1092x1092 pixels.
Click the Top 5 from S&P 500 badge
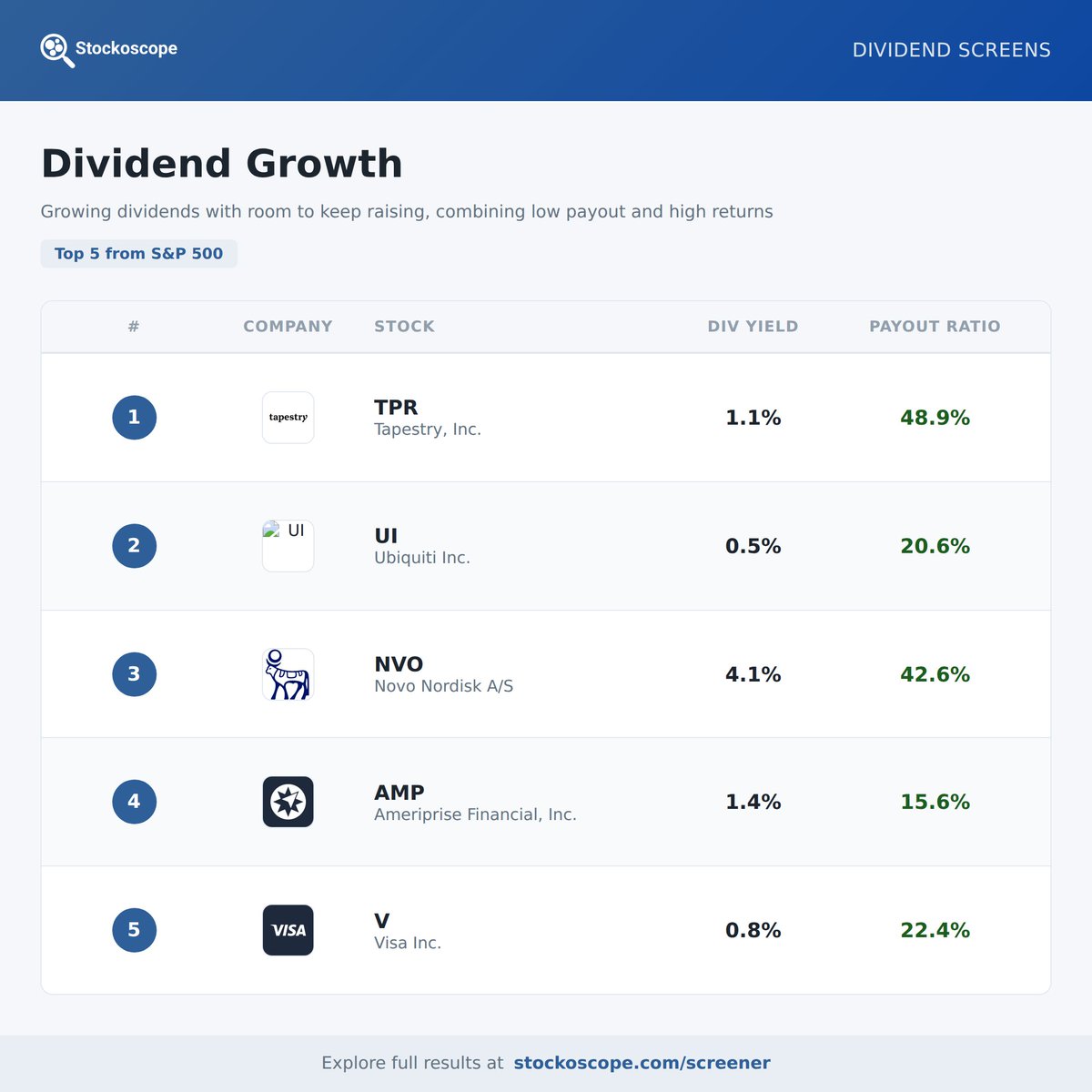(x=138, y=254)
